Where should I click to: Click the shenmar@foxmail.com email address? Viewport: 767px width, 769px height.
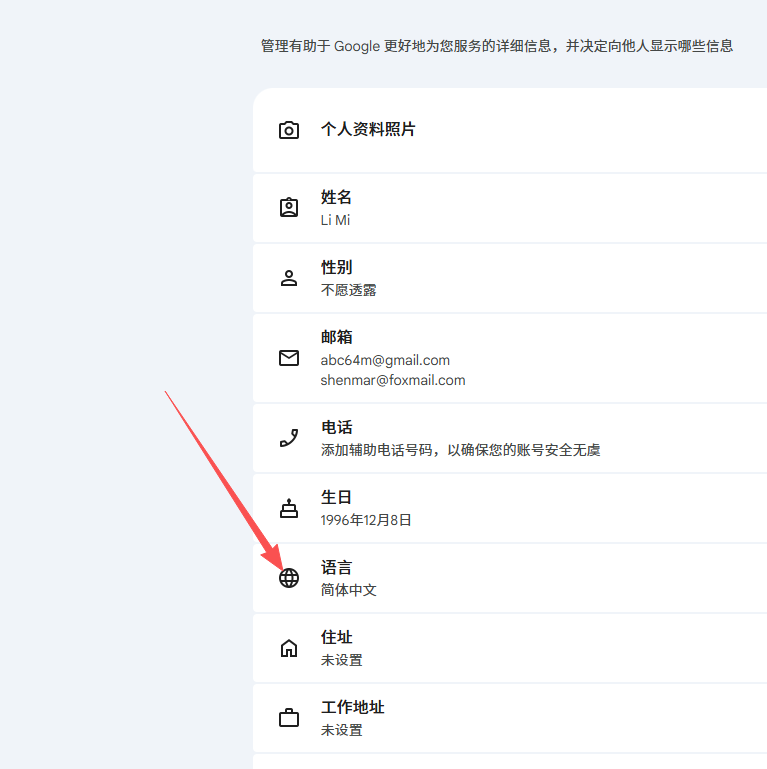393,380
